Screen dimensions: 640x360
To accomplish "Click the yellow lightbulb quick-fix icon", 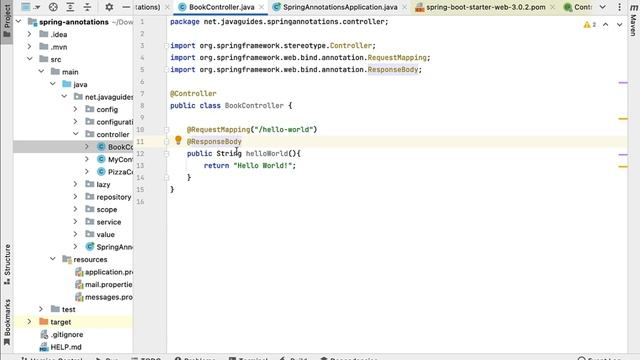I will tap(178, 140).
